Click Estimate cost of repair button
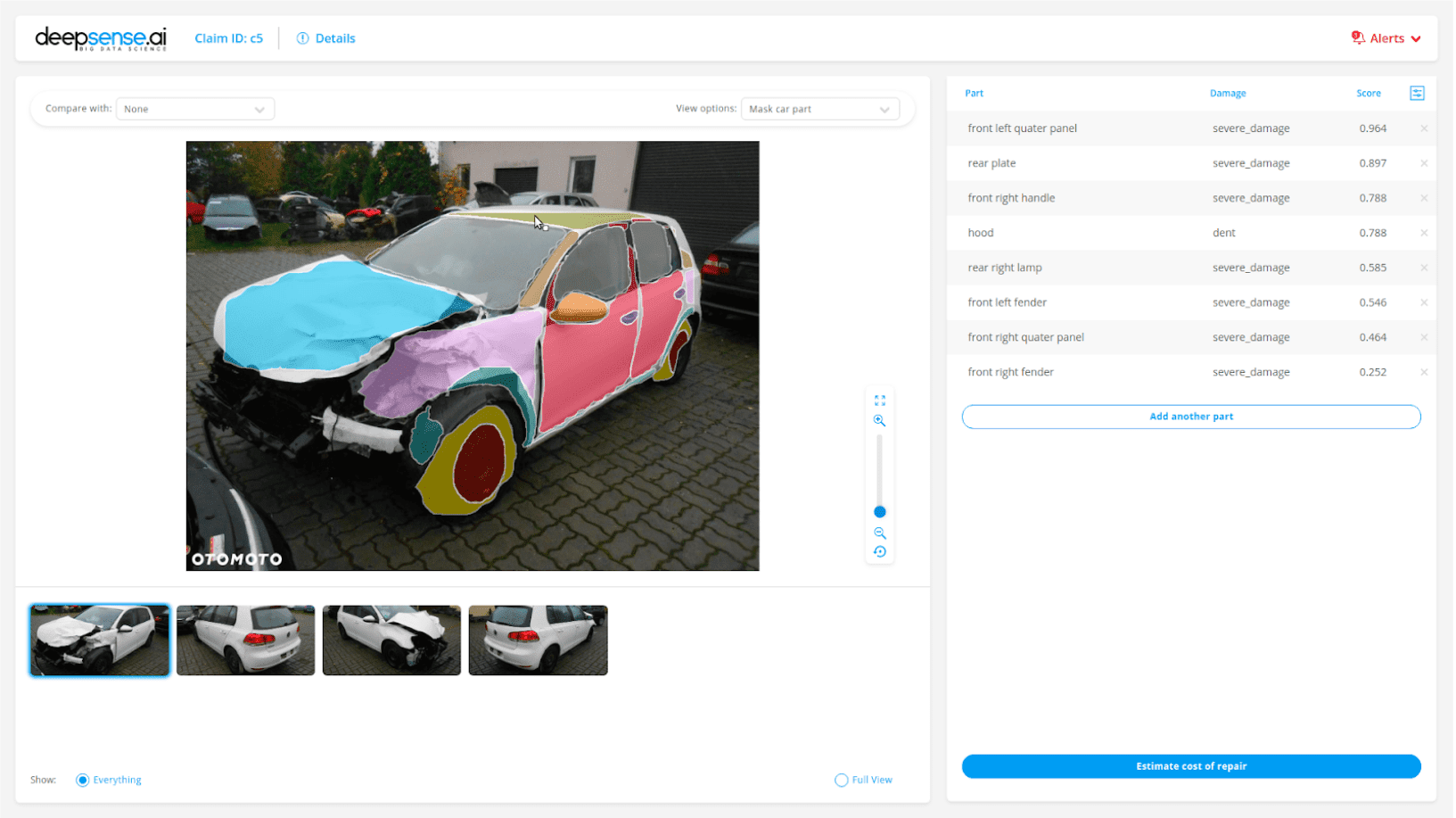Screen dimensions: 1456x818 [1190, 766]
